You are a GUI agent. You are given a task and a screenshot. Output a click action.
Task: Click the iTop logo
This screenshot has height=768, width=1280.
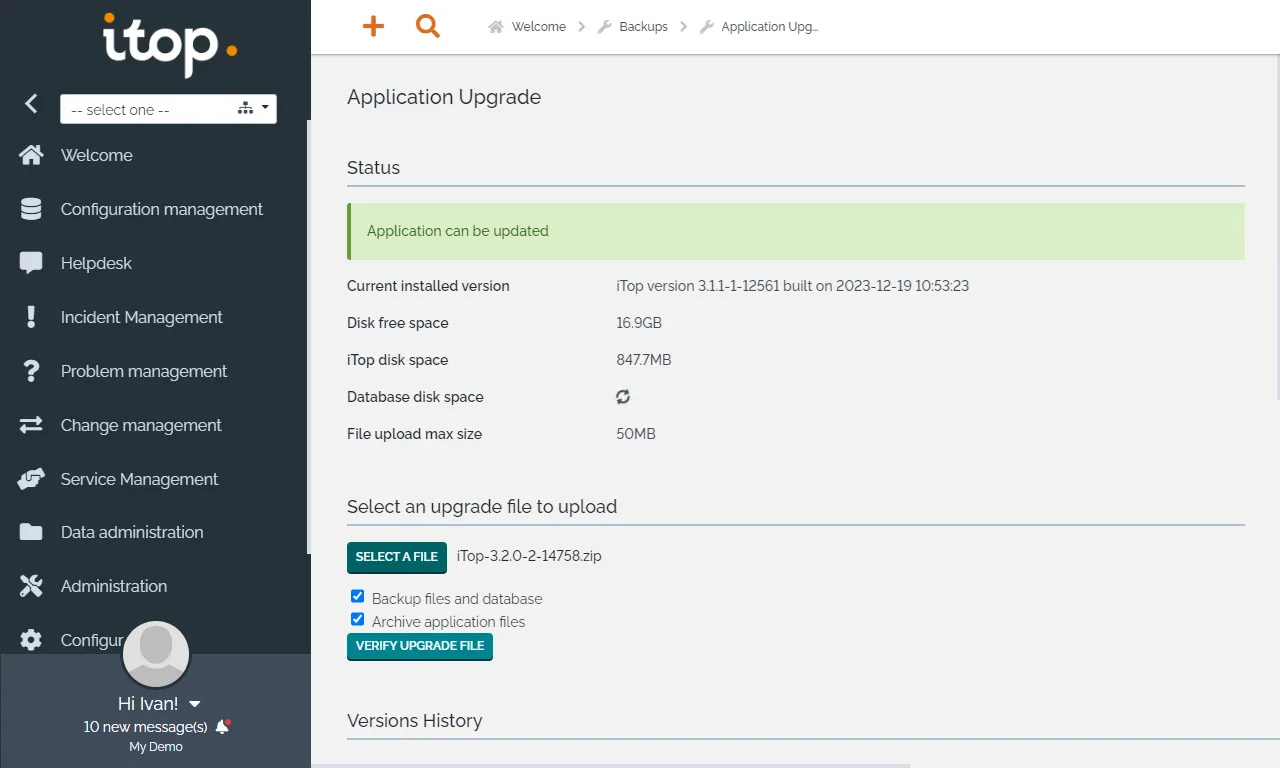170,44
